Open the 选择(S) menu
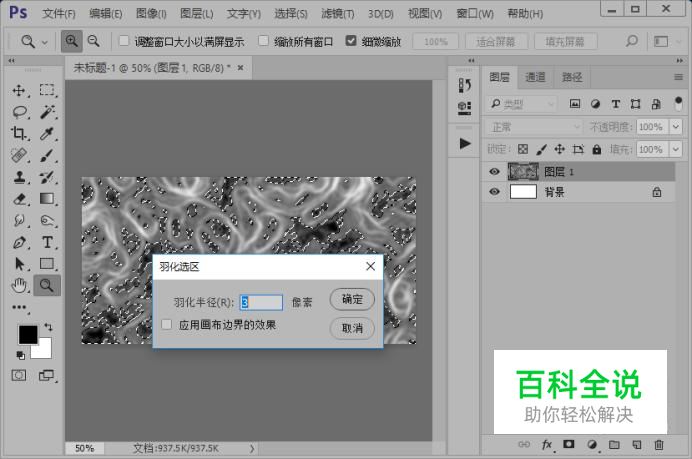The height and width of the screenshot is (459, 692). pos(291,14)
